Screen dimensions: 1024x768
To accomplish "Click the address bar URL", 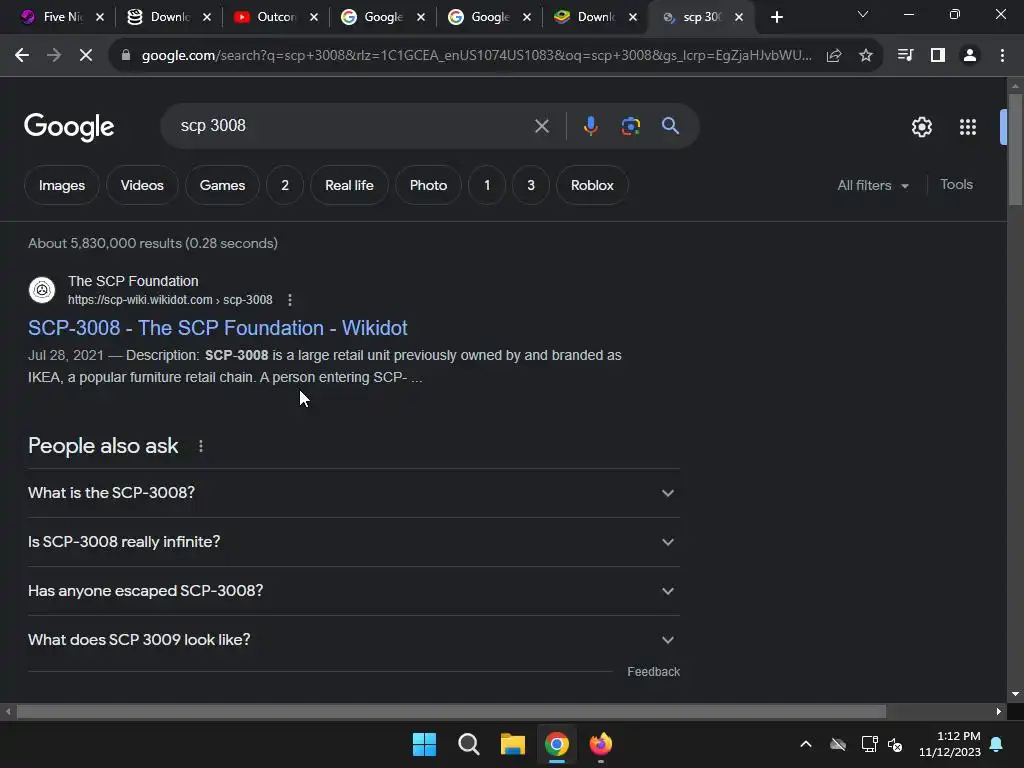I will [477, 56].
